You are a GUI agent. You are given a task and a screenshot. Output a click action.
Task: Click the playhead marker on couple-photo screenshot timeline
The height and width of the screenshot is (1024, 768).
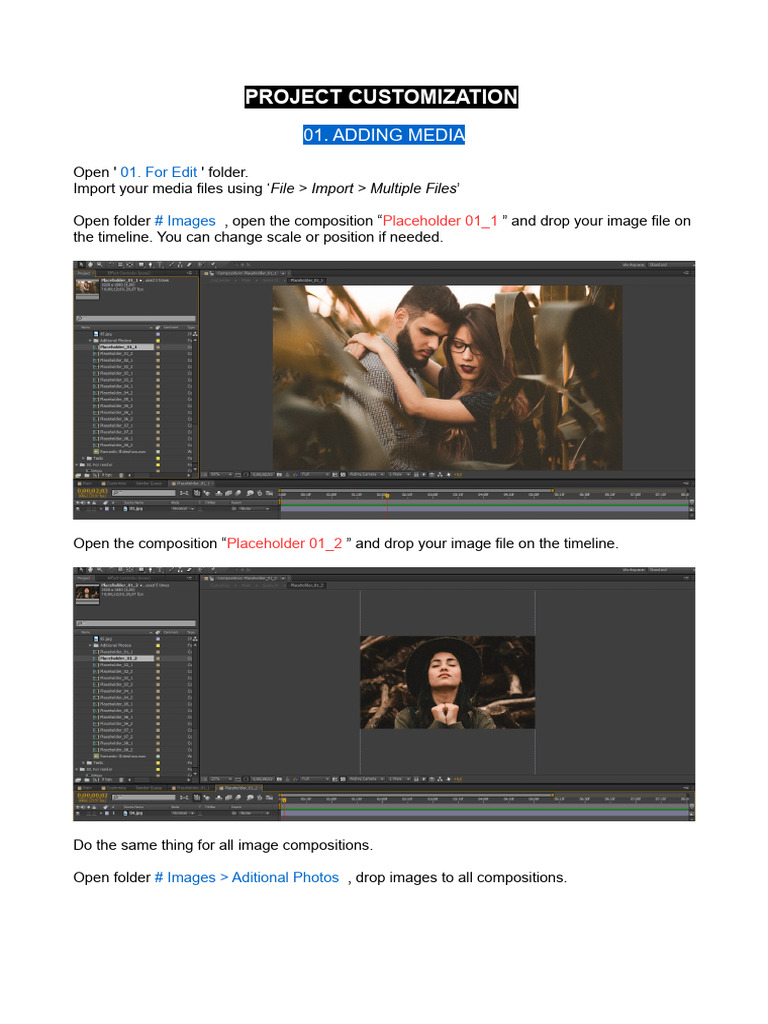[x=386, y=494]
